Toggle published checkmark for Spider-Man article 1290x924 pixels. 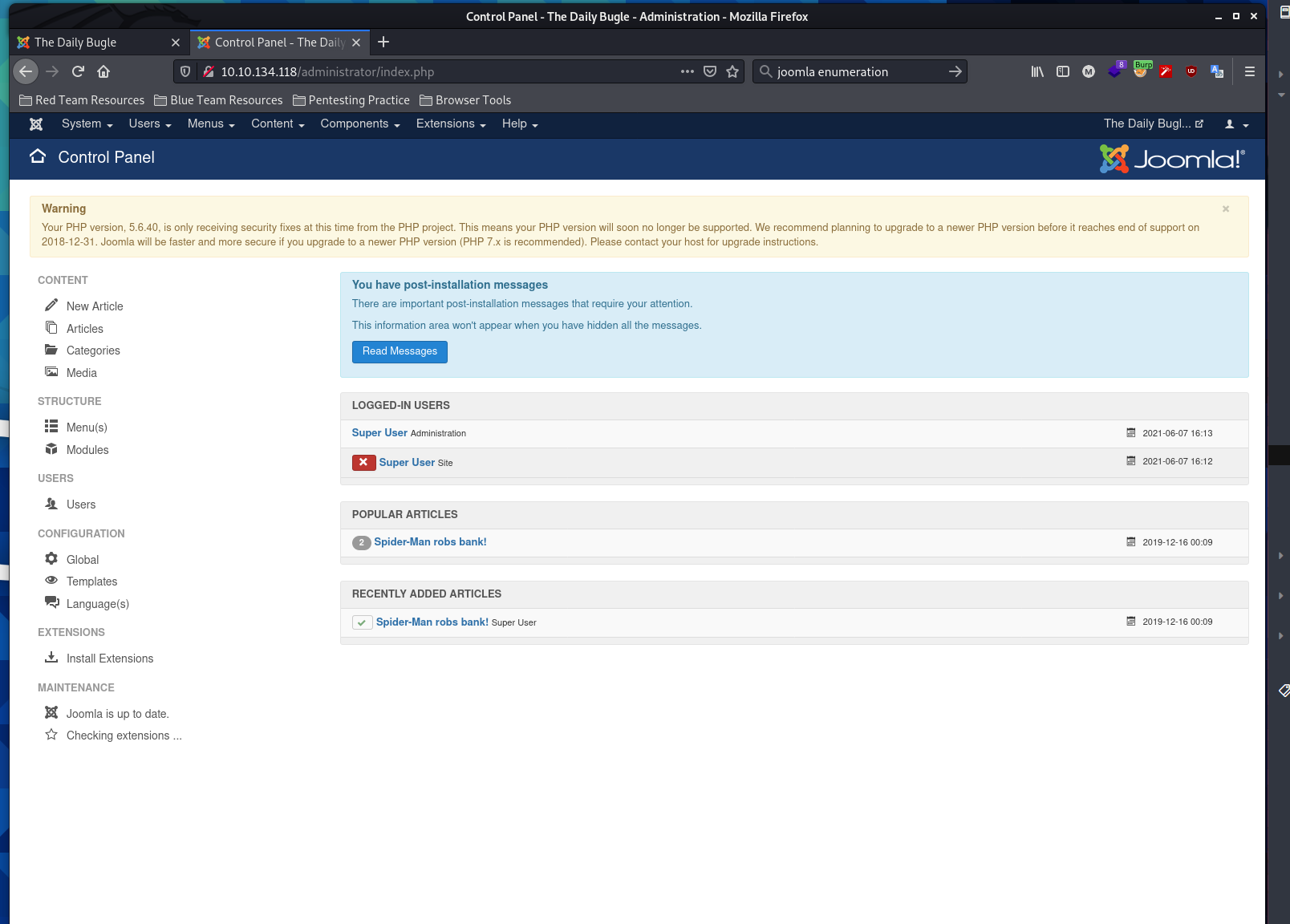362,622
